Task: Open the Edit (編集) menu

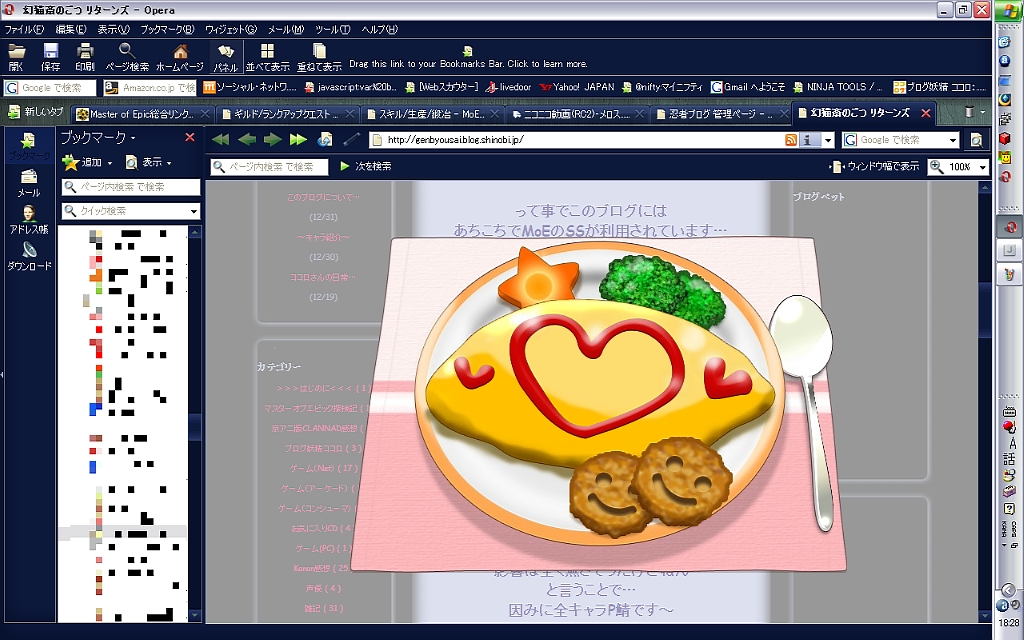Action: pos(71,29)
